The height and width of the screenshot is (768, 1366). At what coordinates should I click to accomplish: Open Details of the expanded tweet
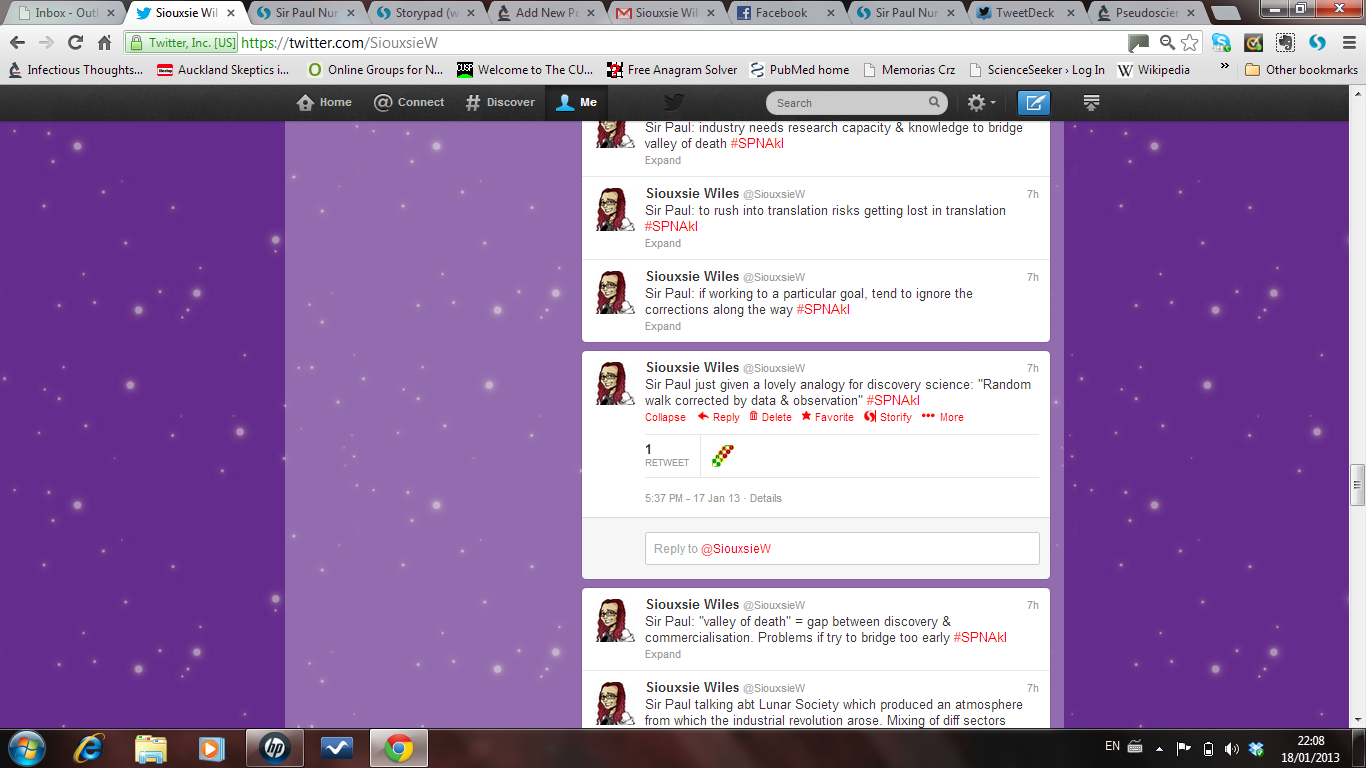[x=766, y=498]
